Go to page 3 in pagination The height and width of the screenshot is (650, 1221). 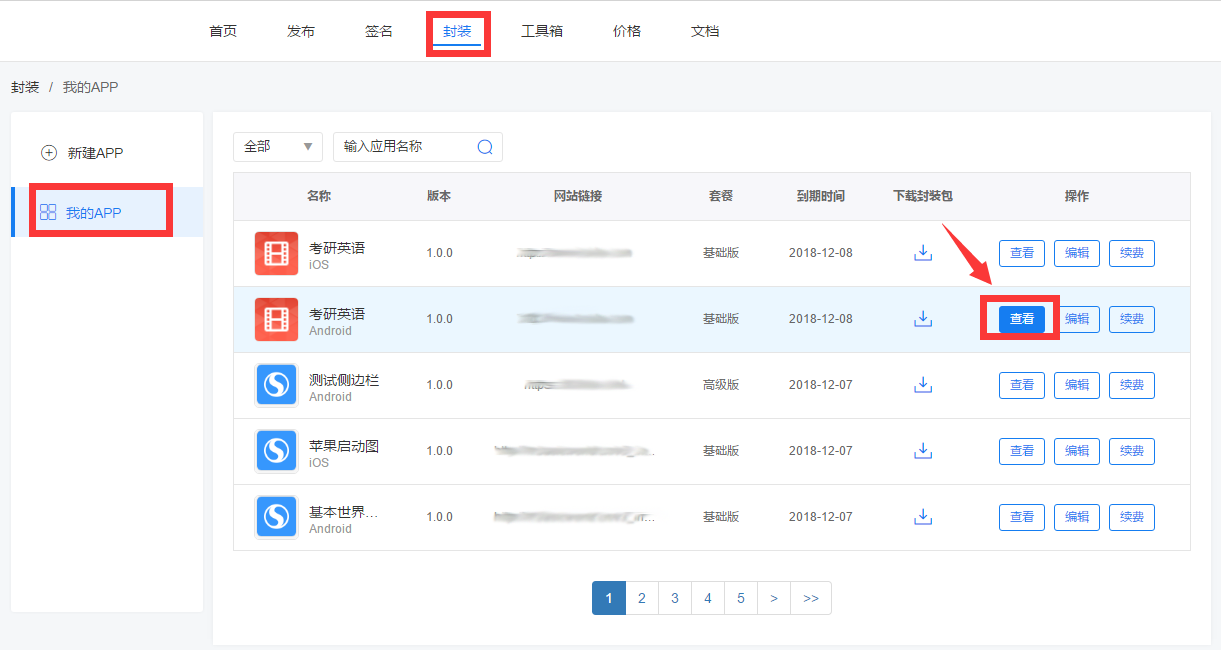point(675,598)
